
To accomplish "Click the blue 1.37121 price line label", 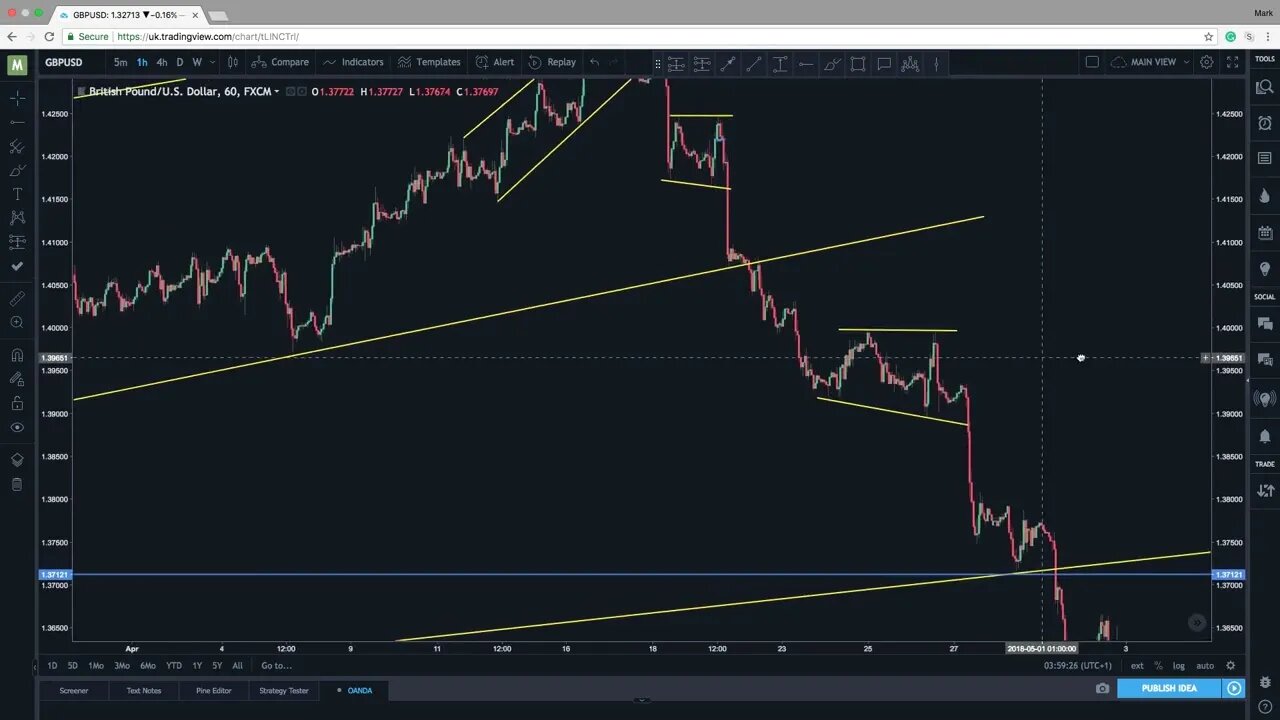I will (x=1228, y=575).
